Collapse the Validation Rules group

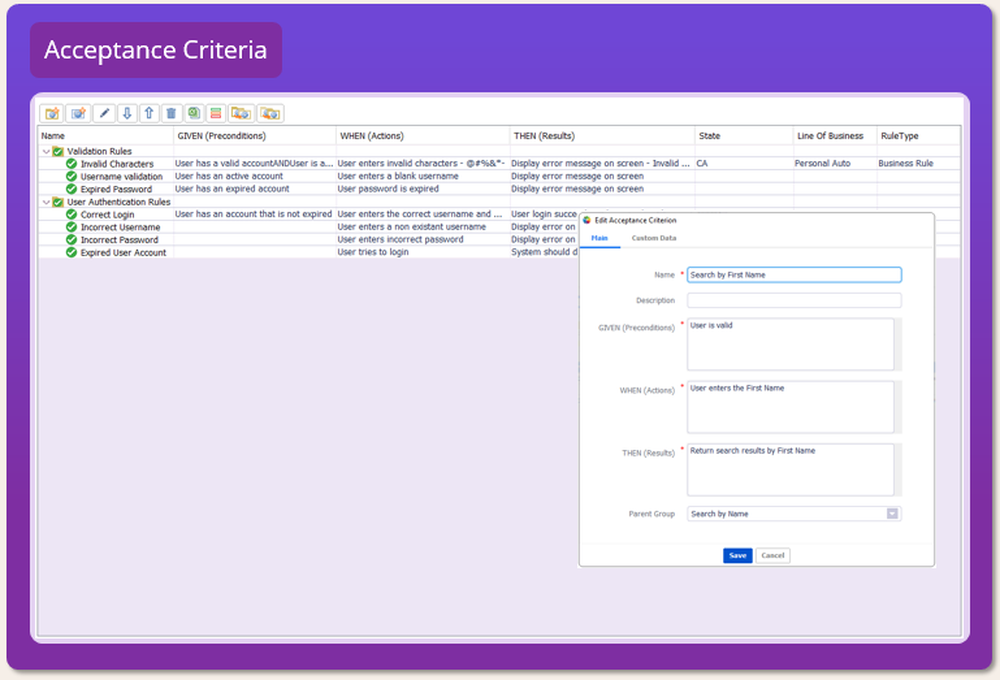(46, 152)
